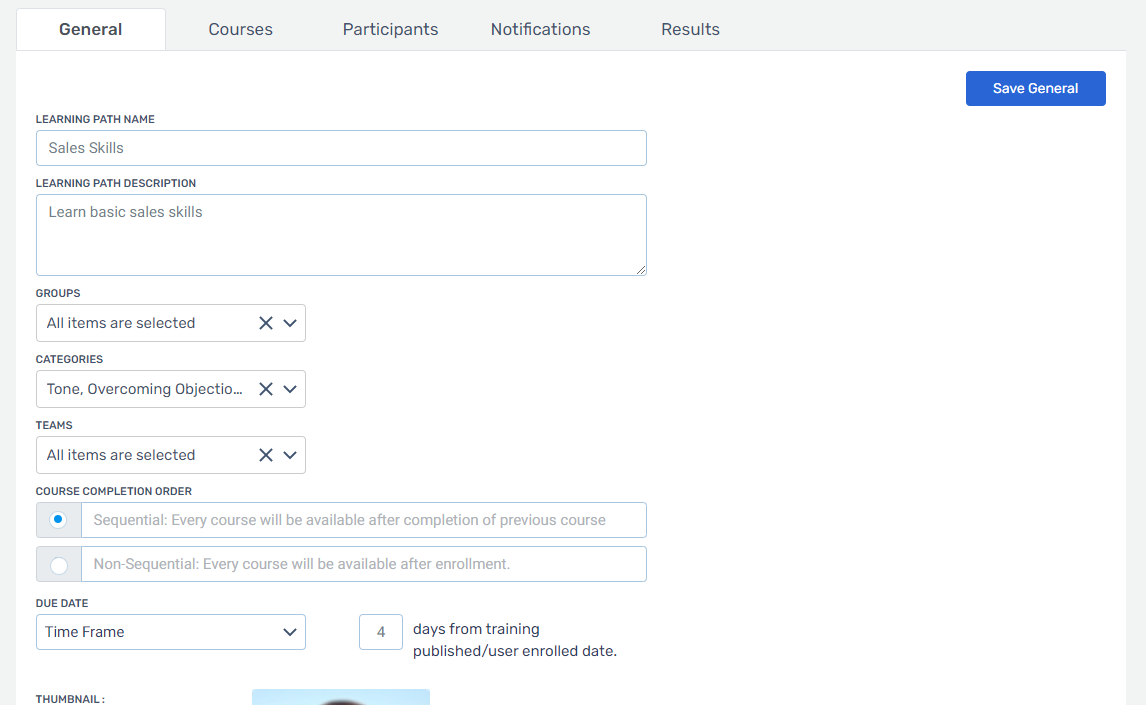Viewport: 1146px width, 705px height.
Task: Go to the Notifications tab
Action: tap(540, 29)
